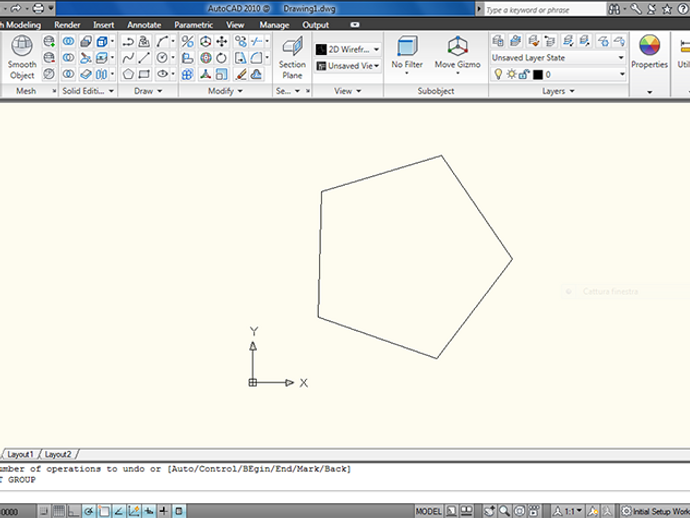Image resolution: width=690 pixels, height=518 pixels.
Task: Toggle Ortho Mode in status bar
Action: pyautogui.click(x=73, y=511)
